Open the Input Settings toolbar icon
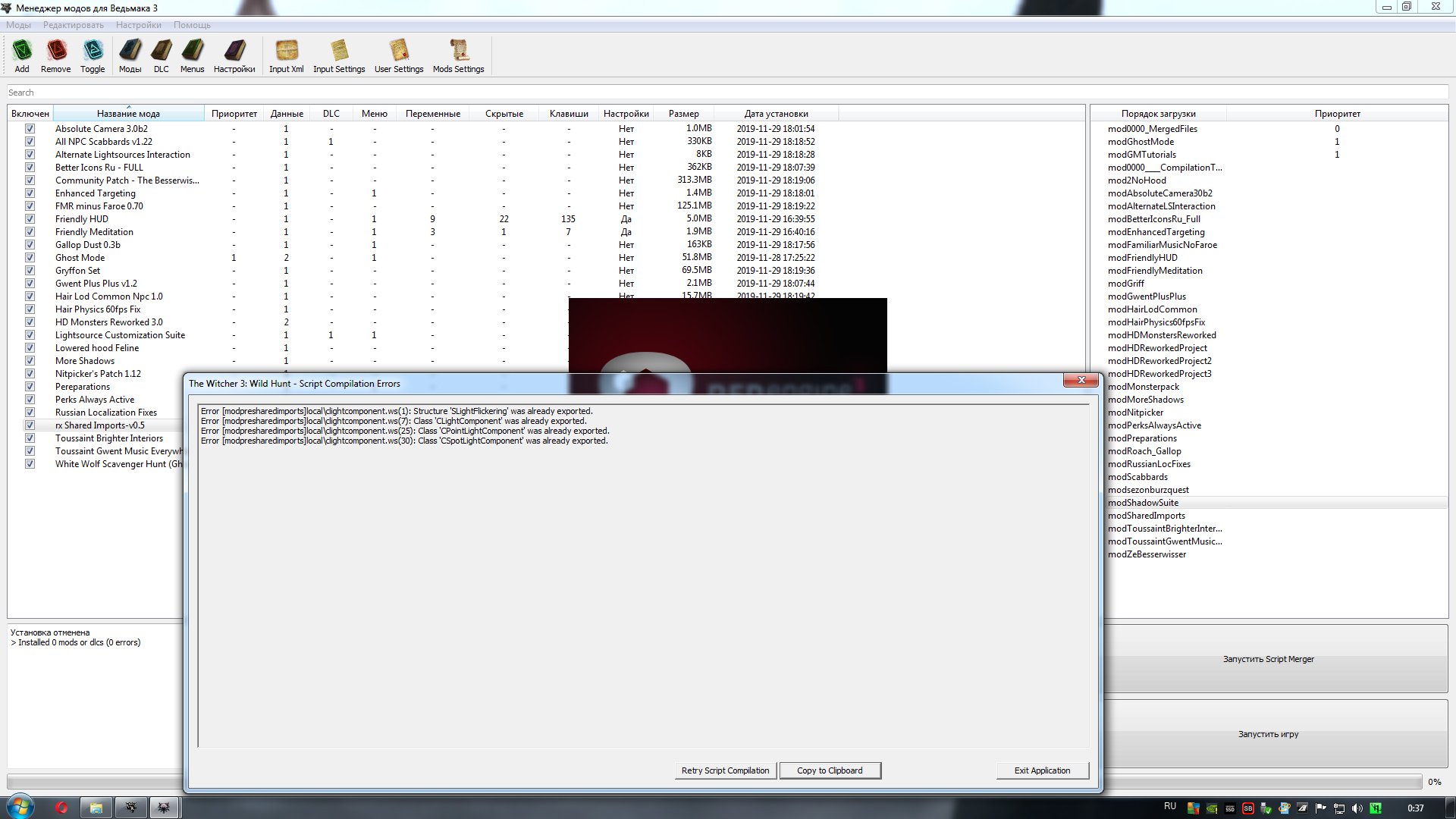Image resolution: width=1456 pixels, height=819 pixels. point(339,56)
